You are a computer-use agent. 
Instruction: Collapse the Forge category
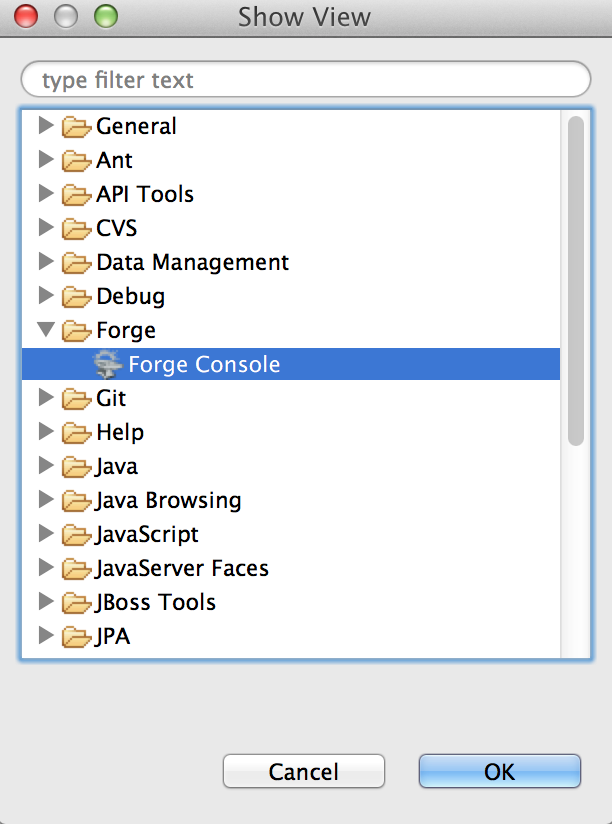(46, 330)
